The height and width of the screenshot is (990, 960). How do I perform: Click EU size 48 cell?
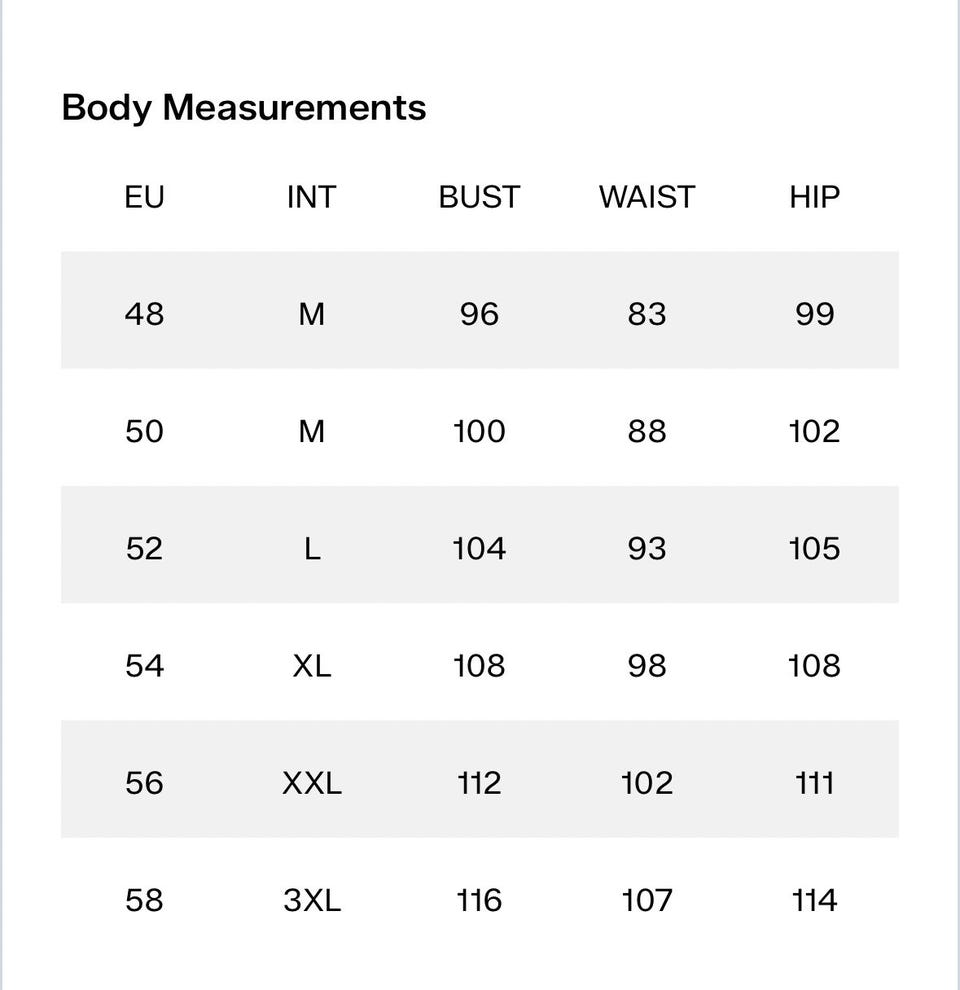(x=144, y=314)
